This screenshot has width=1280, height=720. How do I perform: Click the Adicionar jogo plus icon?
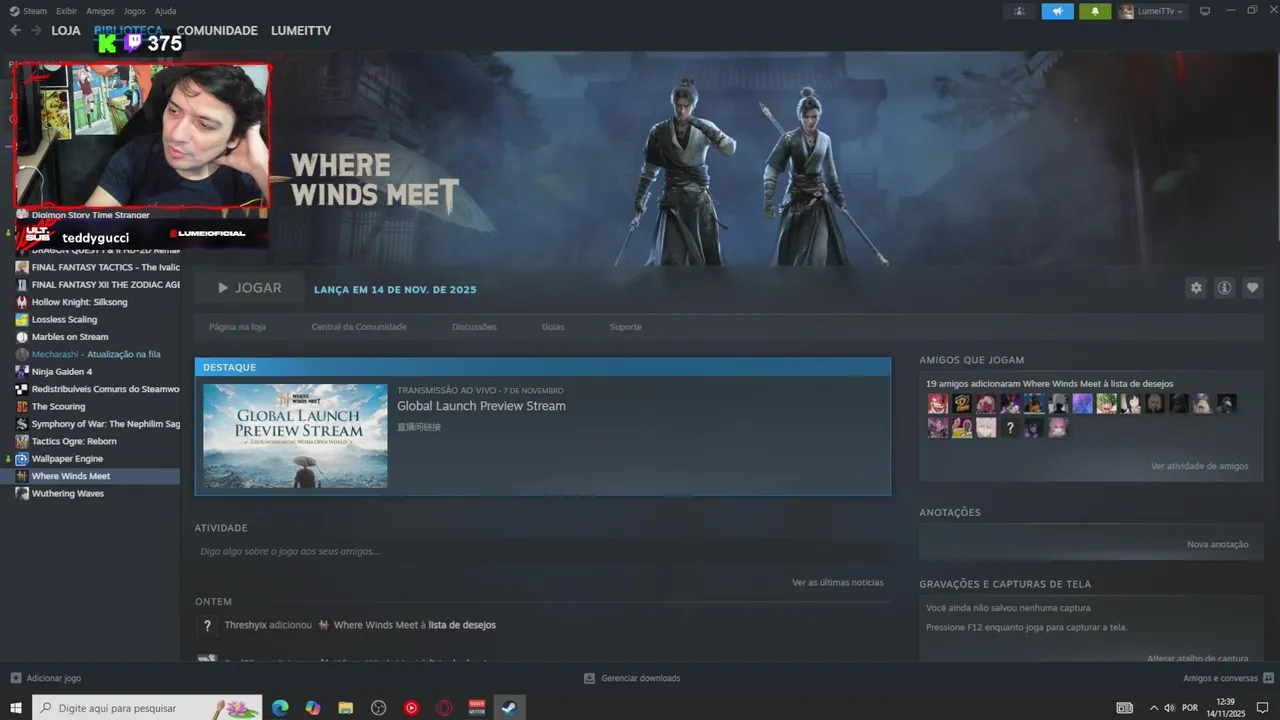(x=15, y=678)
